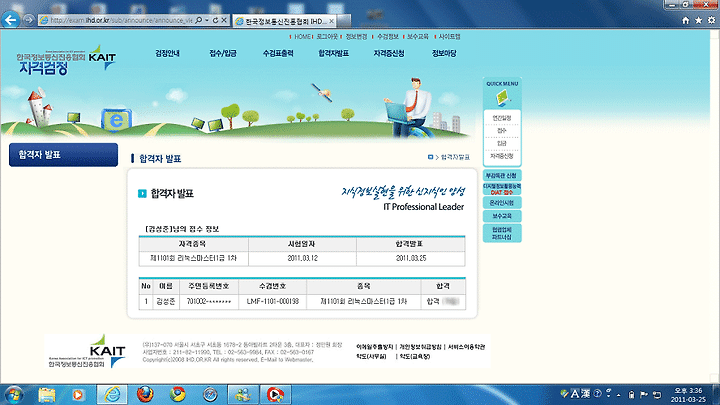The image size is (720, 405).
Task: Select 입금 in the Quick Menu
Action: pyautogui.click(x=502, y=144)
